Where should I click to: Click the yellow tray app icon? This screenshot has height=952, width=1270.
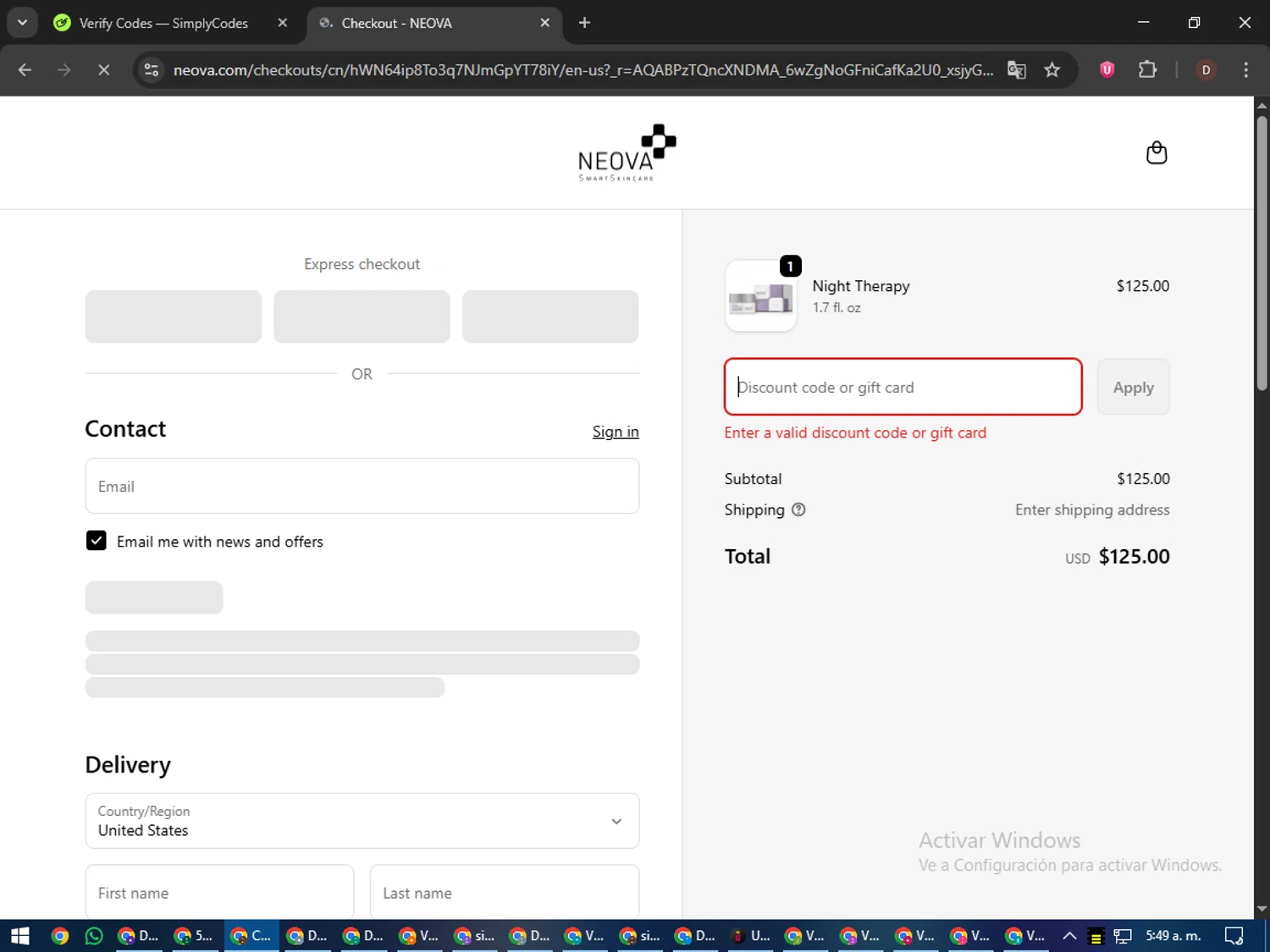pos(1096,936)
